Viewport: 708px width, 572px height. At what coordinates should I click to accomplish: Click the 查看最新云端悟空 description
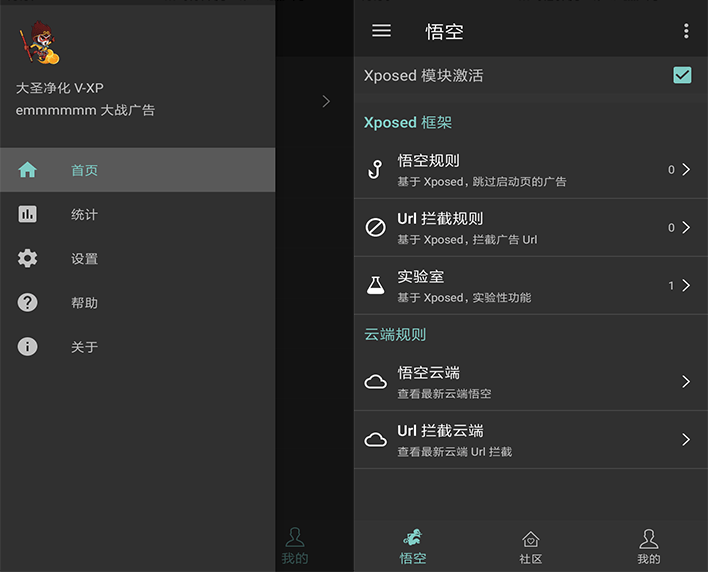pos(444,394)
